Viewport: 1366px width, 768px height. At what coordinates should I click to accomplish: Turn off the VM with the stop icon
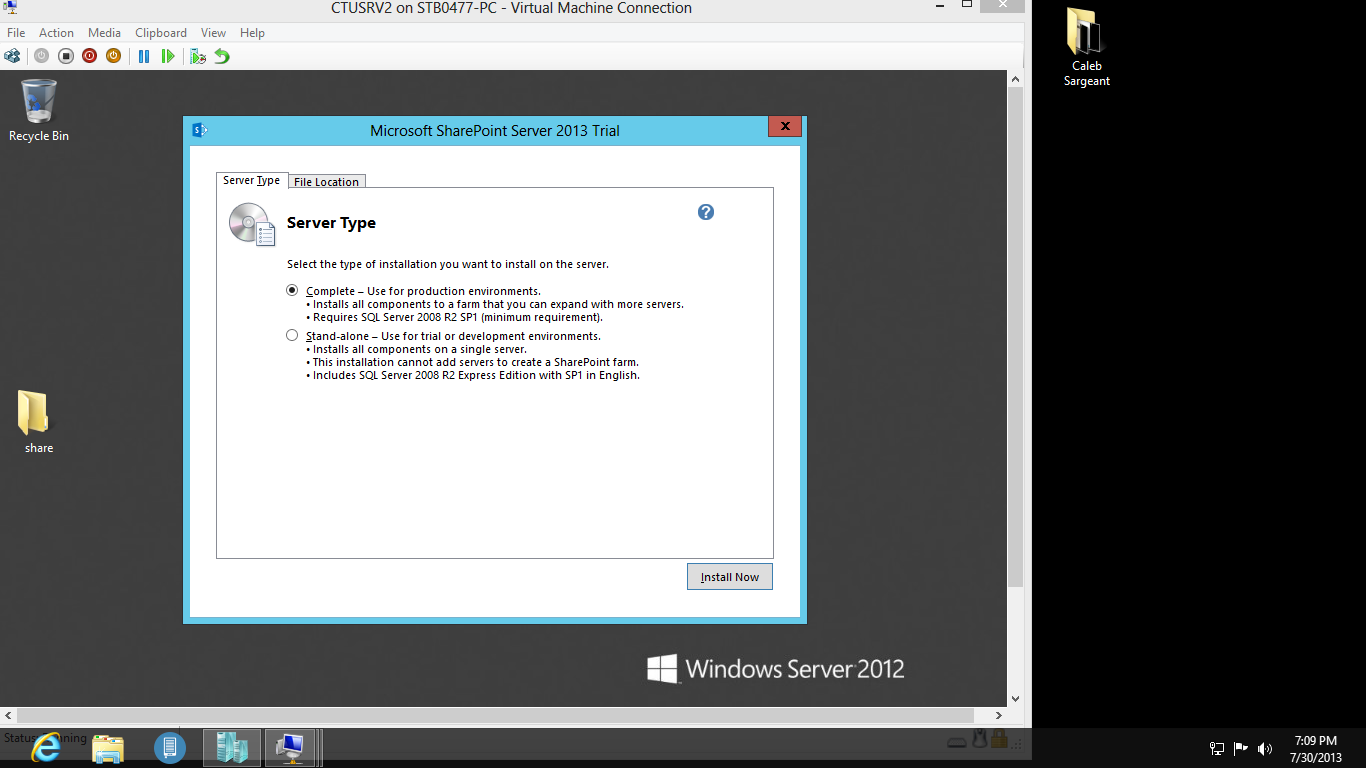(65, 56)
